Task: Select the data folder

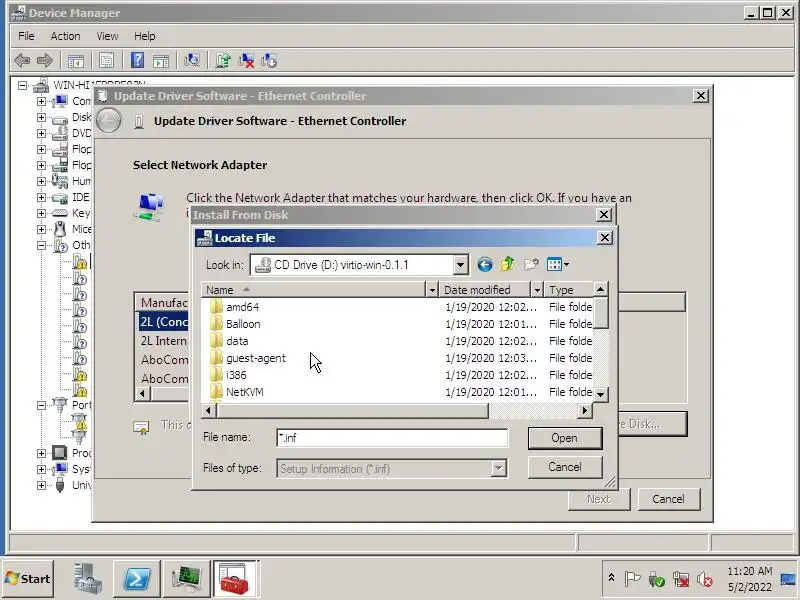Action: 237,341
